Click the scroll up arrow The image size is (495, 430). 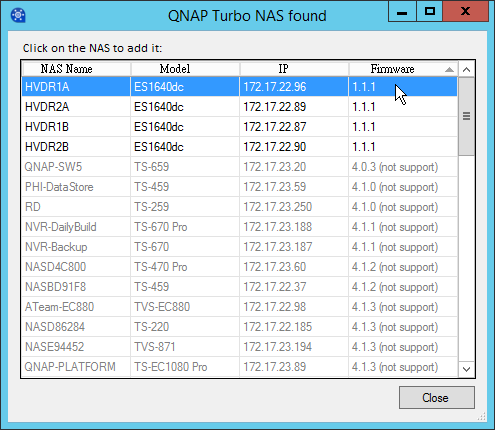click(466, 69)
